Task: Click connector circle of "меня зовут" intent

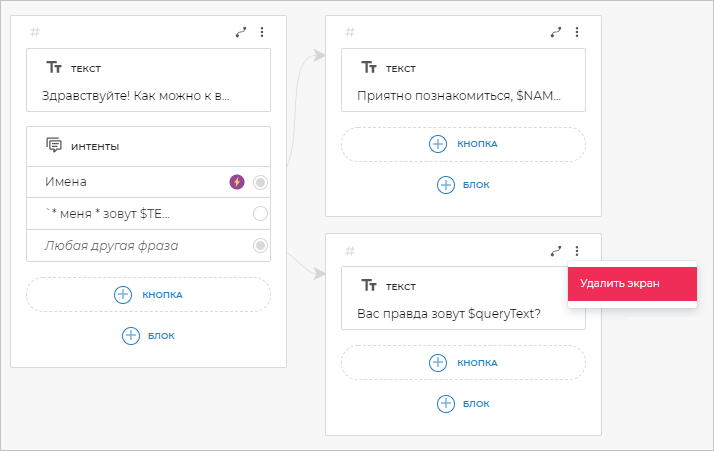Action: tap(260, 214)
